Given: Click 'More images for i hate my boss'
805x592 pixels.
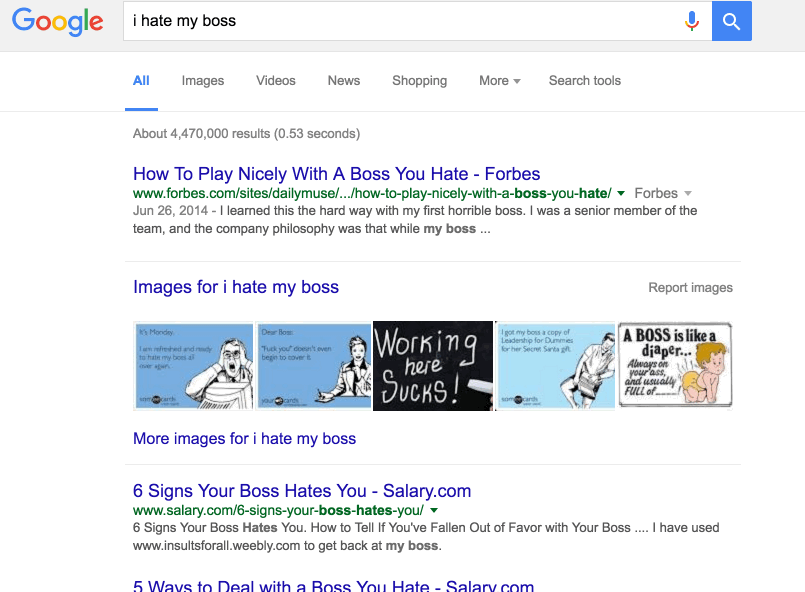Looking at the screenshot, I should tap(244, 438).
